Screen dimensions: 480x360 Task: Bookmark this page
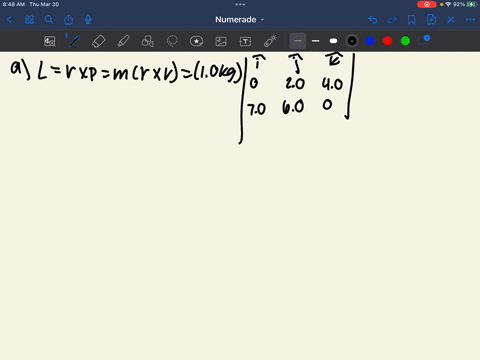(x=412, y=20)
